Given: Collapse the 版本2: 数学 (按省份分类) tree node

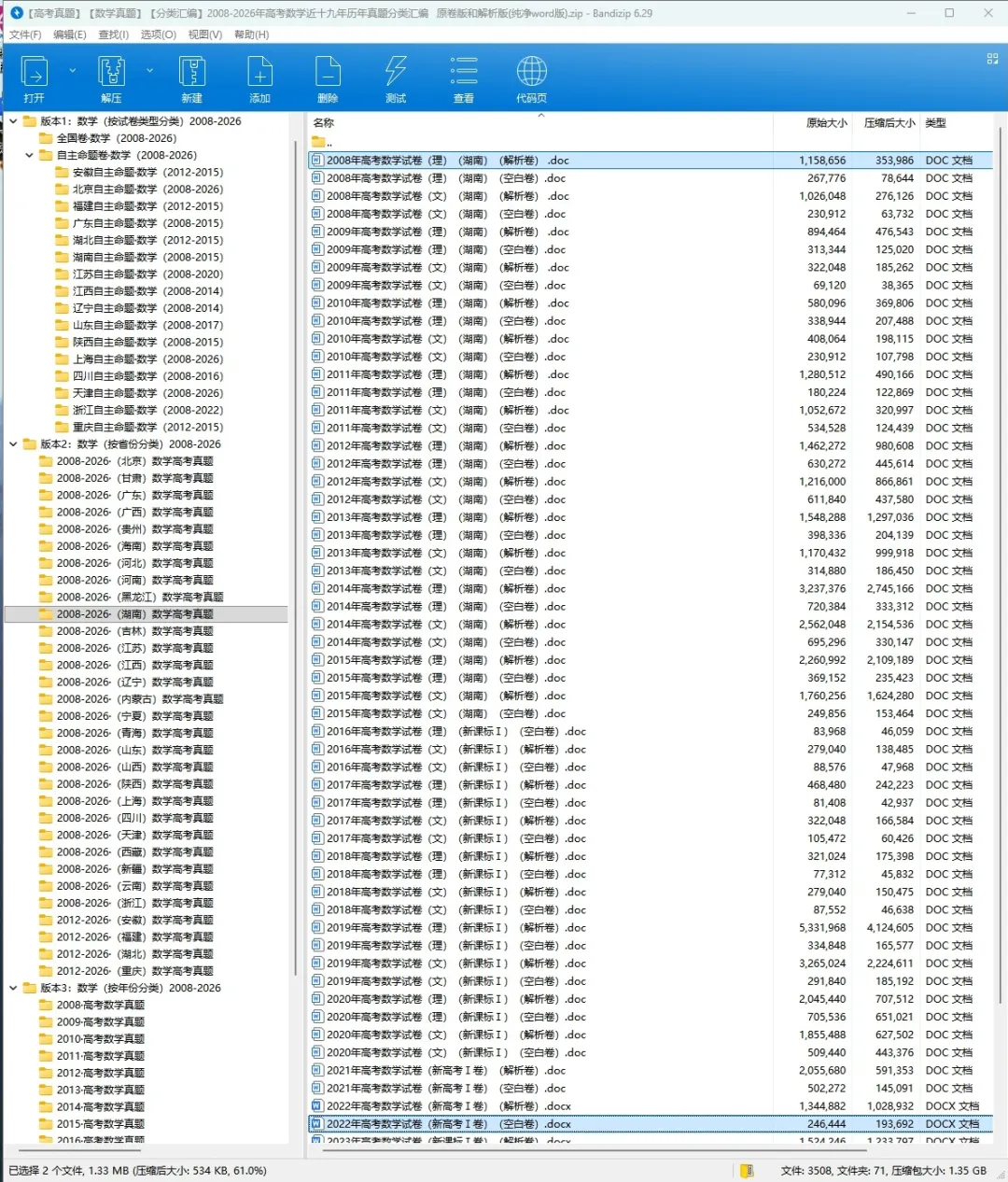Looking at the screenshot, I should 13,444.
